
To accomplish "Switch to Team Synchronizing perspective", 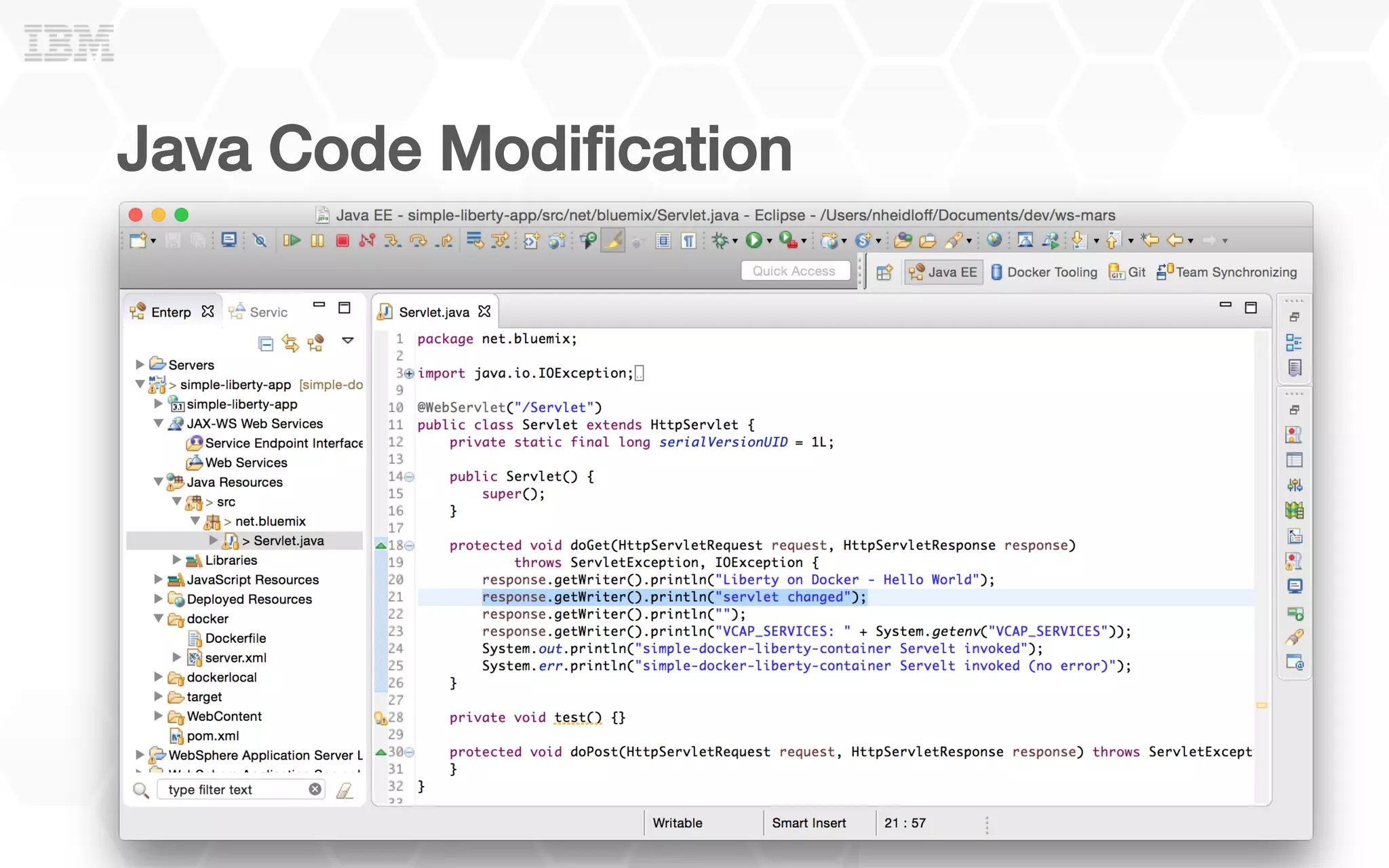I will pos(1227,272).
